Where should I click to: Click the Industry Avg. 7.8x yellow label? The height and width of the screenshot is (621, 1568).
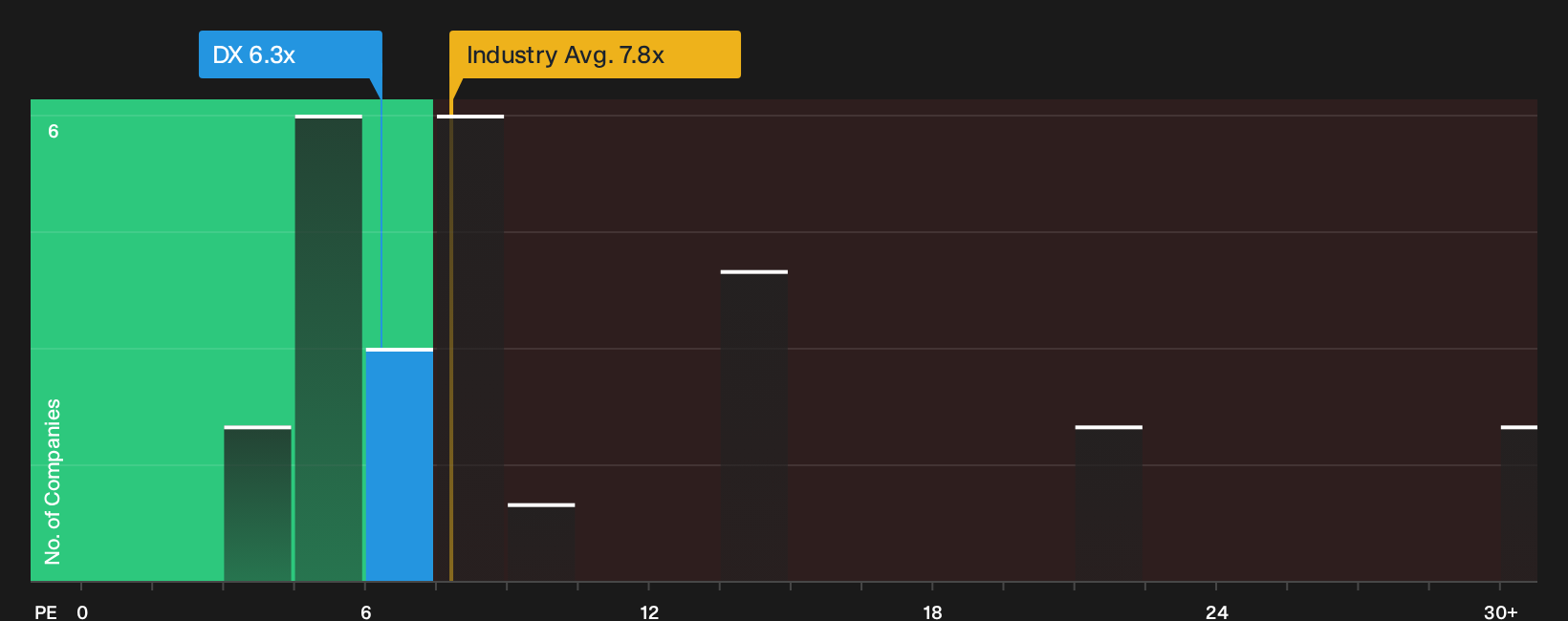(595, 54)
